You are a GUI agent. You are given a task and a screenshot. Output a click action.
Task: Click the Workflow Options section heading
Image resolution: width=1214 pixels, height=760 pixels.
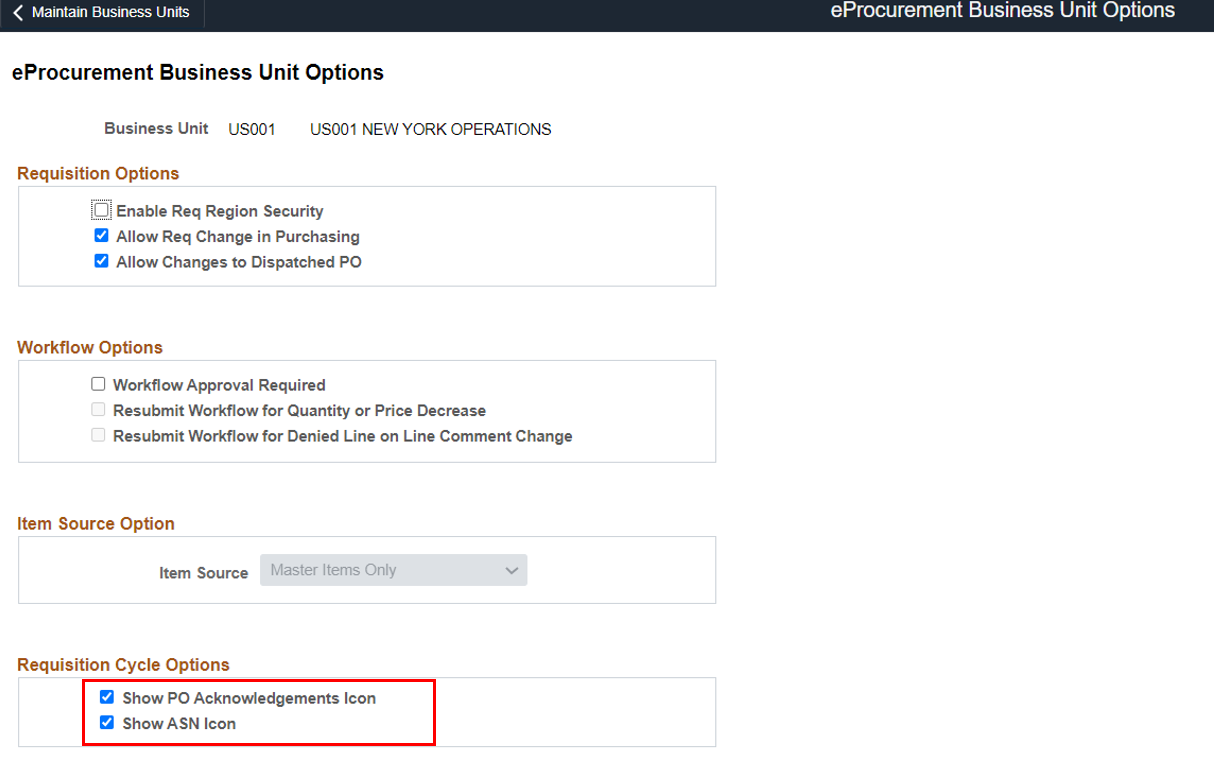pyautogui.click(x=90, y=348)
